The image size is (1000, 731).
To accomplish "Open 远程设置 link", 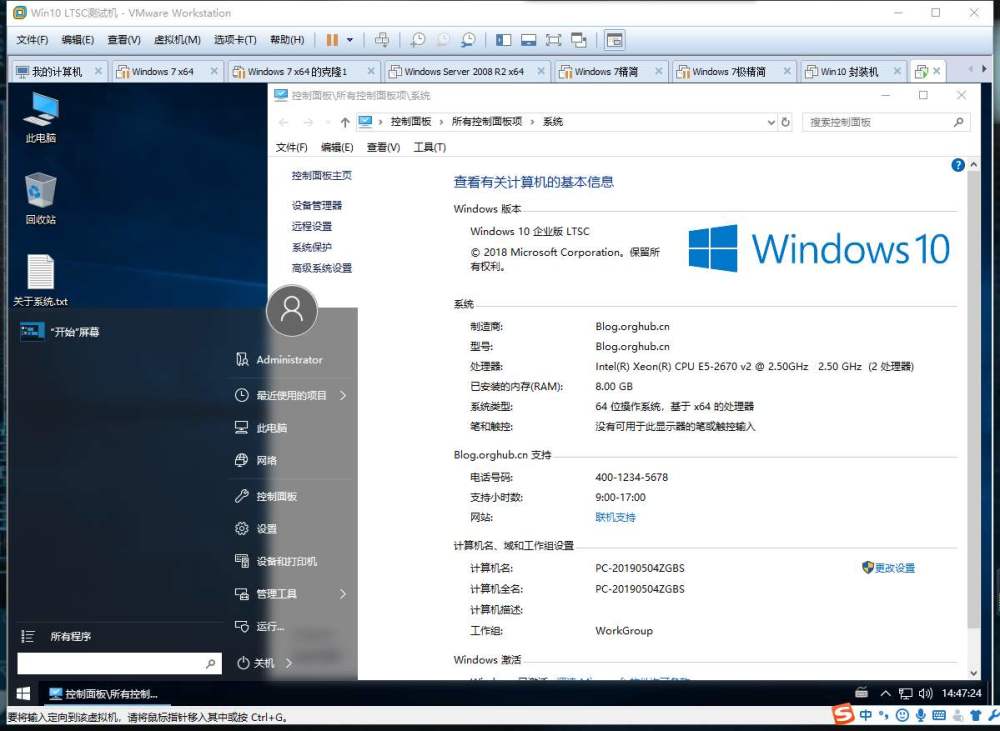I will coord(312,226).
